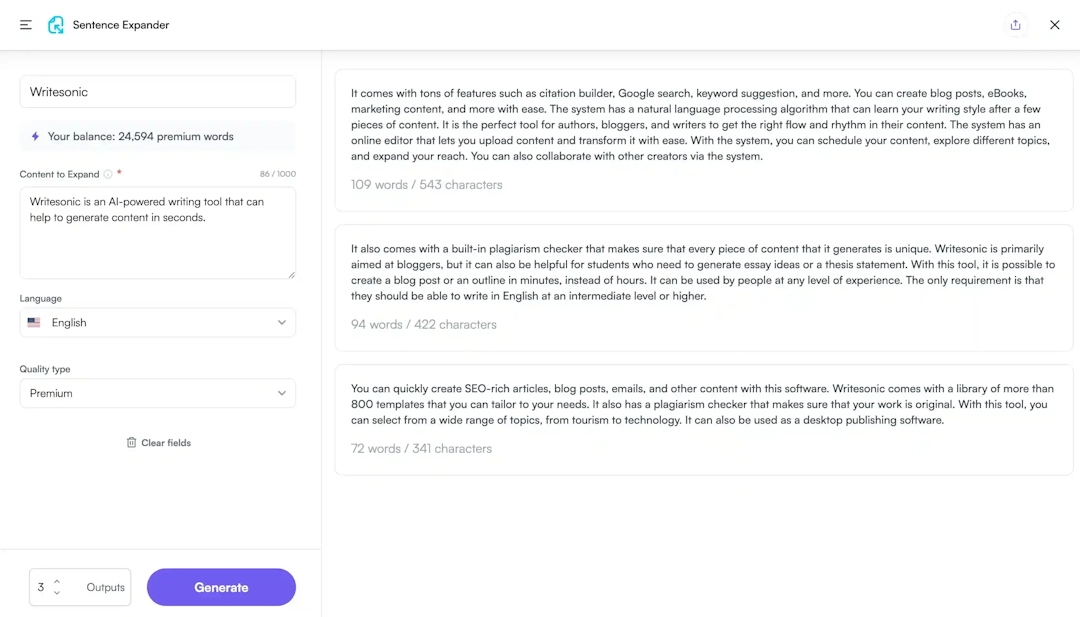This screenshot has height=617, width=1080.
Task: Decrease Outputs with the down stepper arrow
Action: pos(57,592)
